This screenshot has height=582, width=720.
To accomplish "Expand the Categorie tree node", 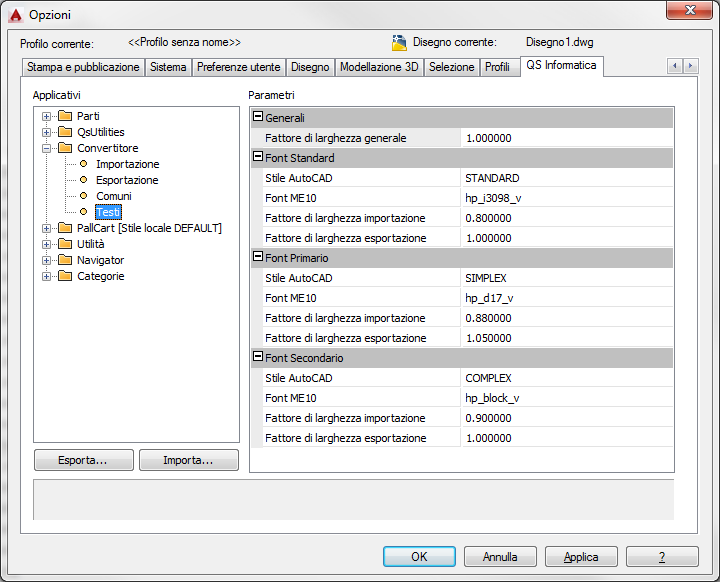I will click(x=46, y=277).
